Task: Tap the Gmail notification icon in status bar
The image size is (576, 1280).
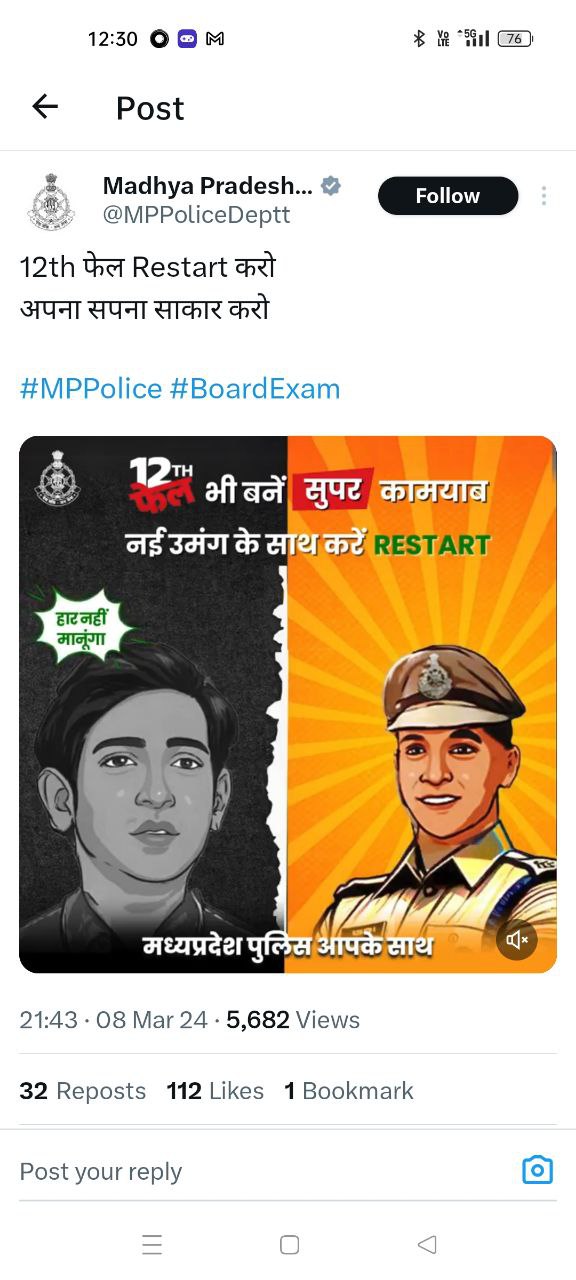Action: pos(214,39)
